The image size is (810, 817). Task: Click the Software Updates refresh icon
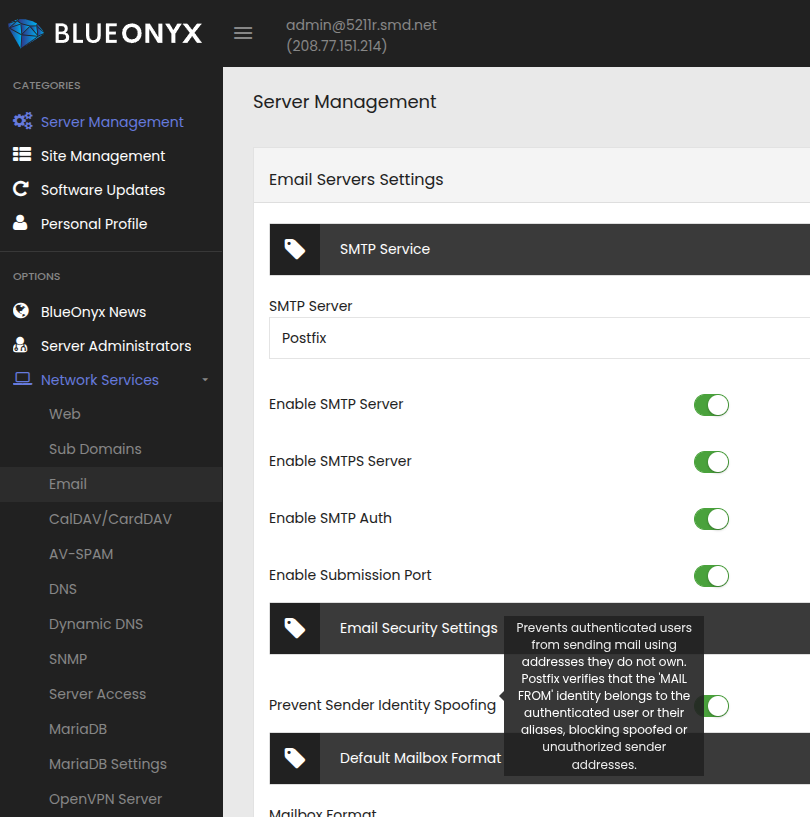click(x=21, y=190)
